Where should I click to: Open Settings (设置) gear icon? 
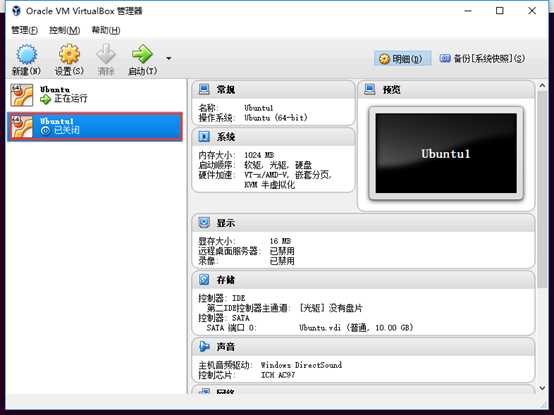click(69, 55)
